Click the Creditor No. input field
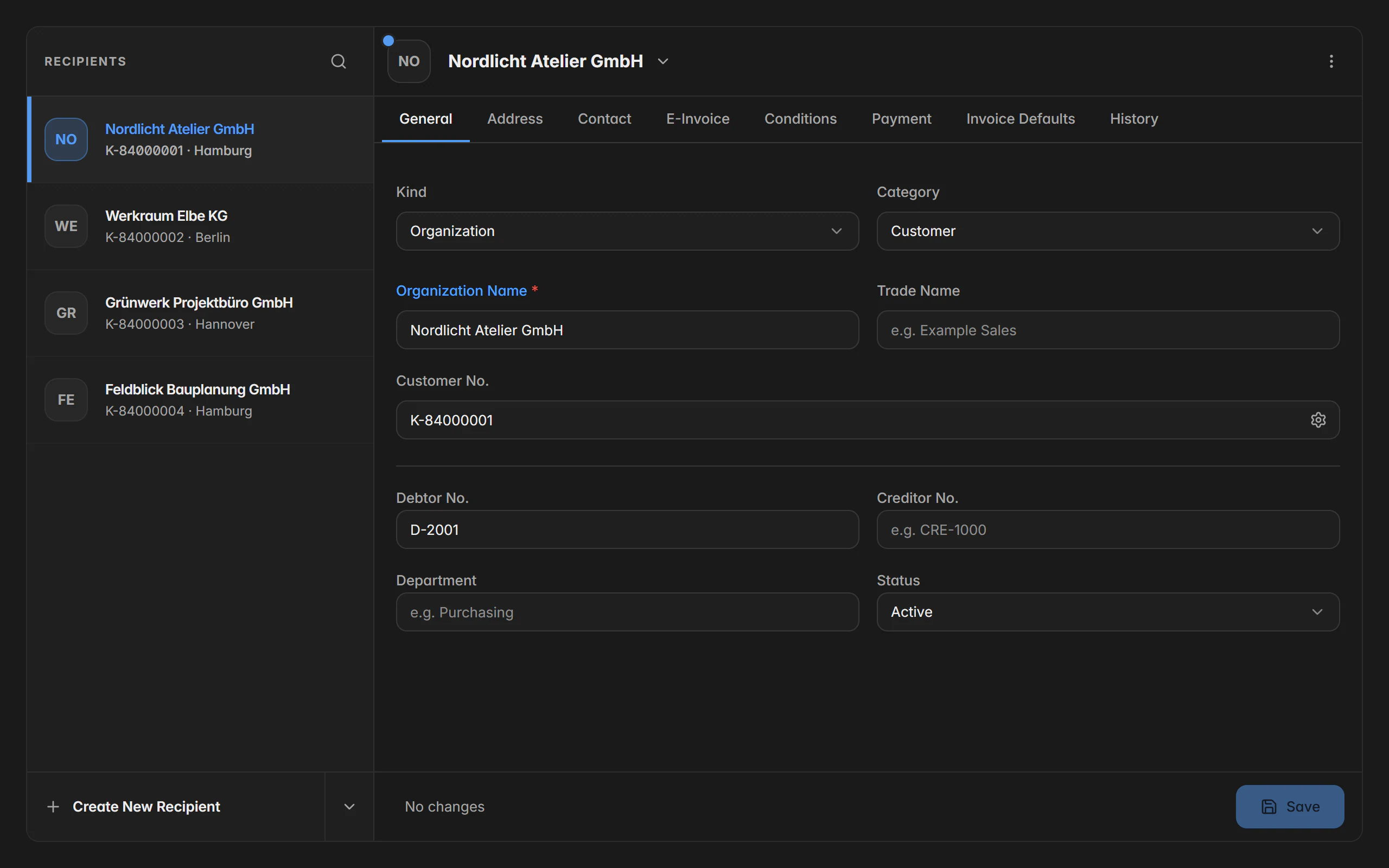Image resolution: width=1389 pixels, height=868 pixels. [x=1108, y=529]
